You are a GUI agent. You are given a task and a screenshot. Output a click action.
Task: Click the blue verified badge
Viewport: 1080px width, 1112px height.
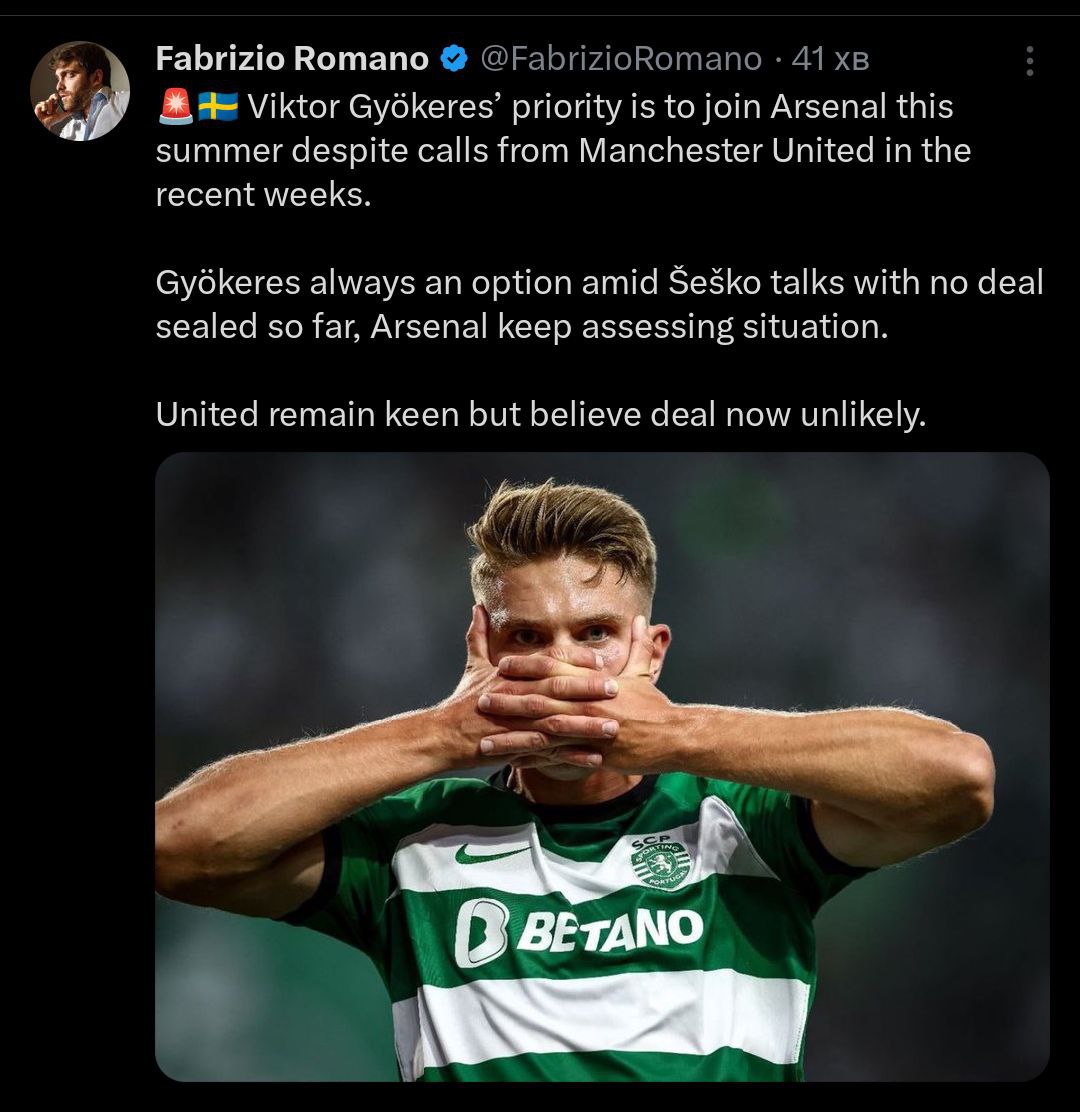pyautogui.click(x=454, y=60)
